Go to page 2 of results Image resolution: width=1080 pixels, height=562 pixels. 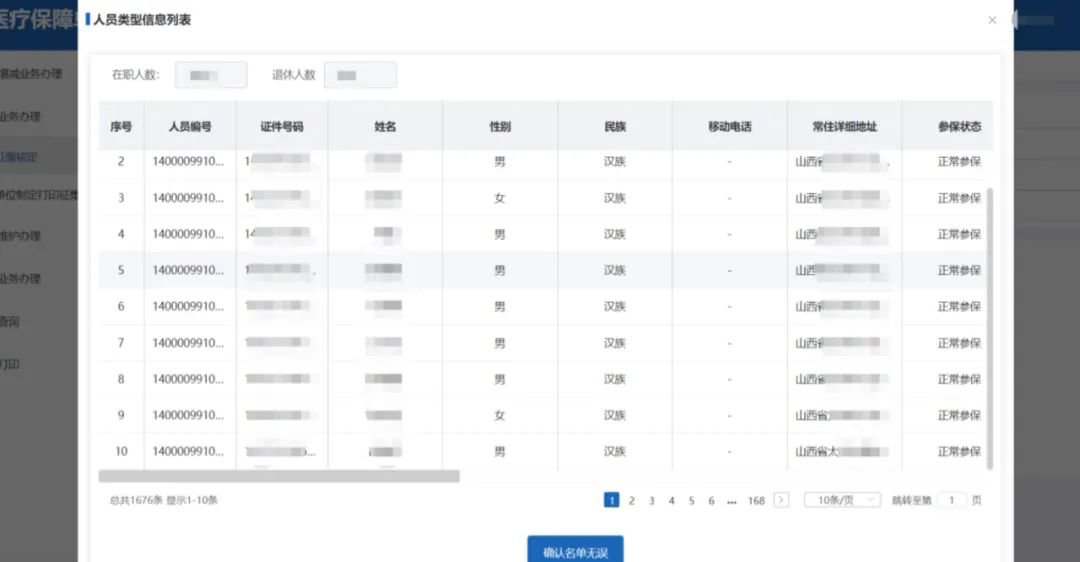point(631,500)
